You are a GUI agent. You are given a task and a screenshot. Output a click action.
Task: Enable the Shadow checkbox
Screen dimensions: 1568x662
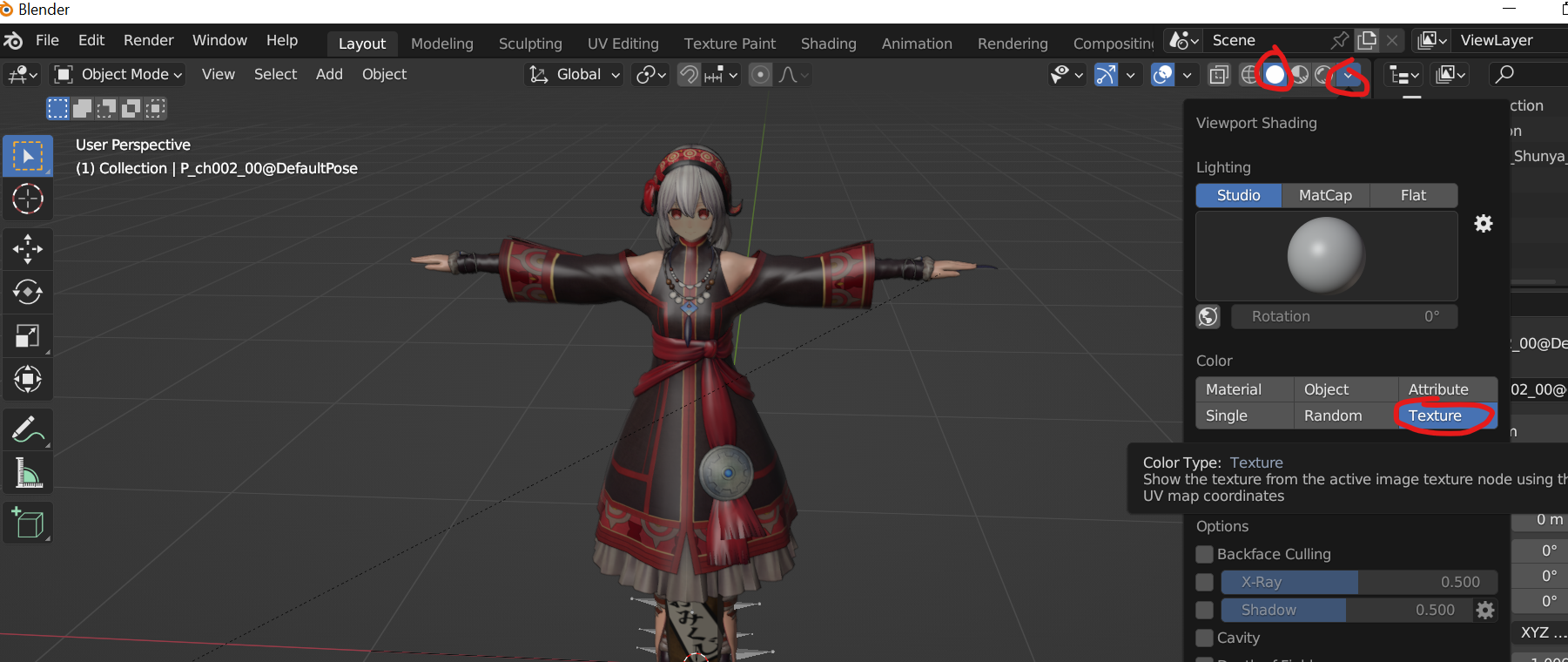(1205, 611)
